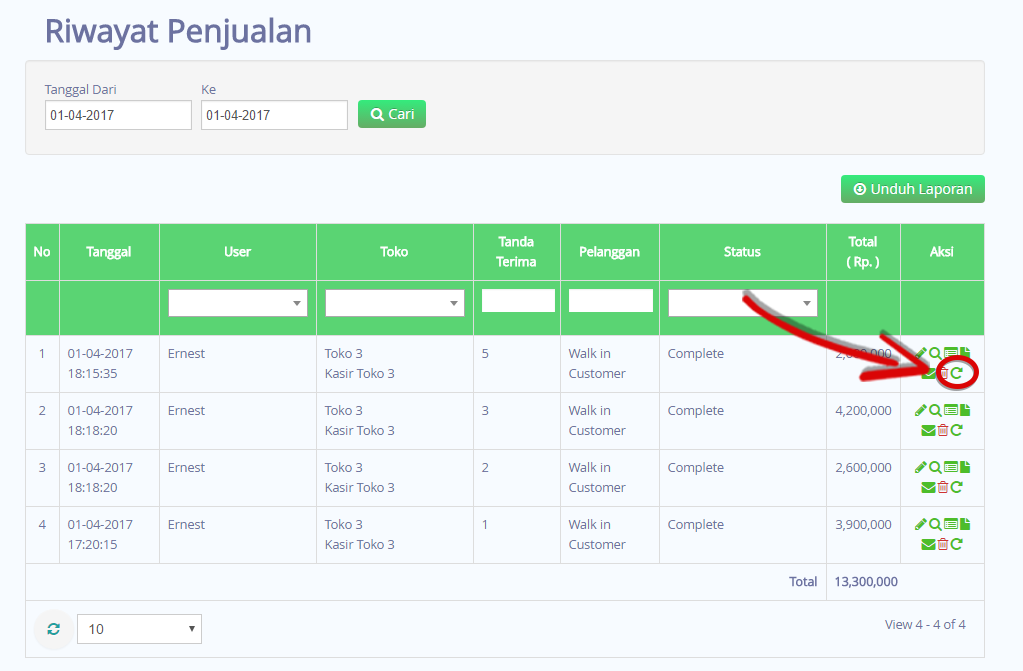Click the Tanggal Dari date field

118,115
